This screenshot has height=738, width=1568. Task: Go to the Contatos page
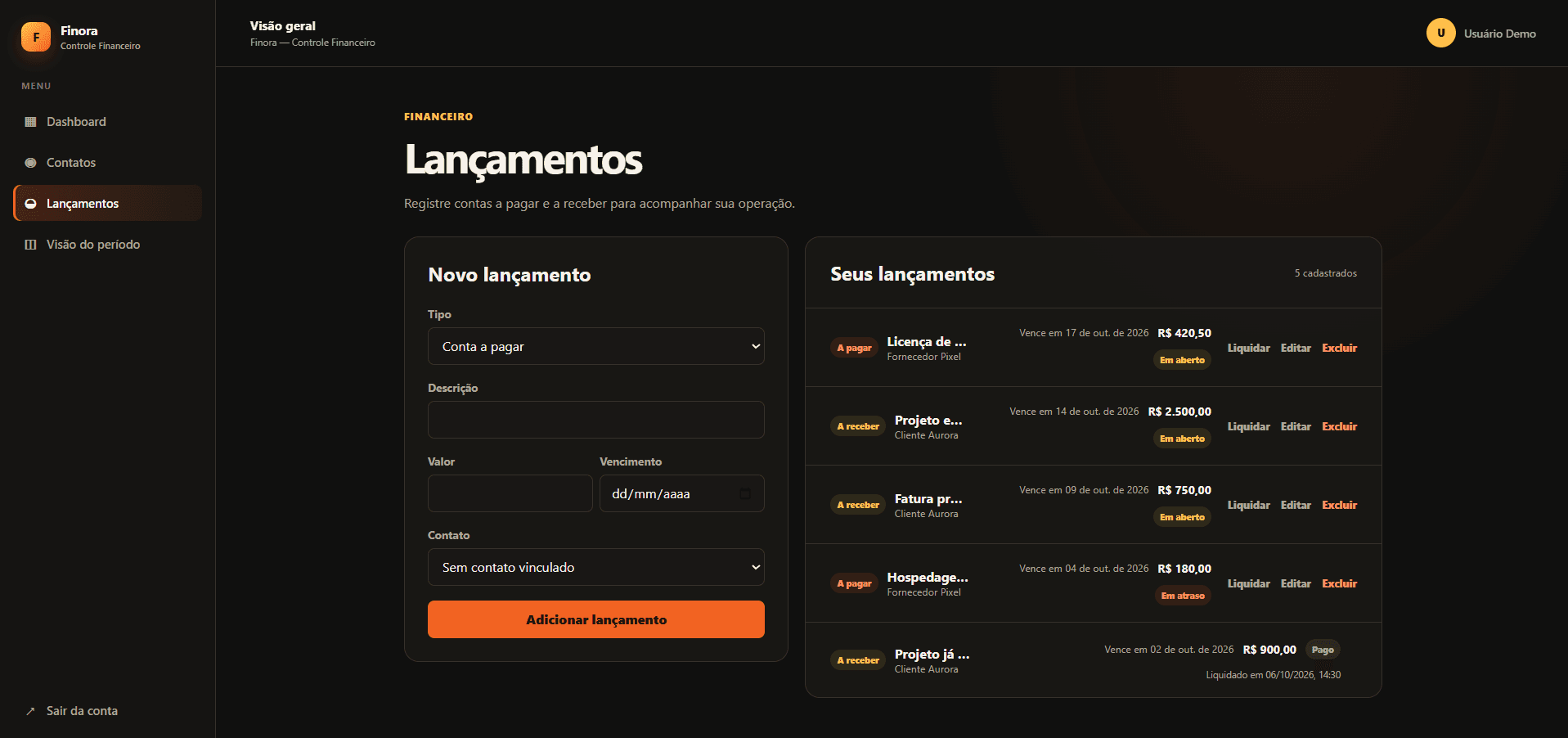tap(107, 163)
